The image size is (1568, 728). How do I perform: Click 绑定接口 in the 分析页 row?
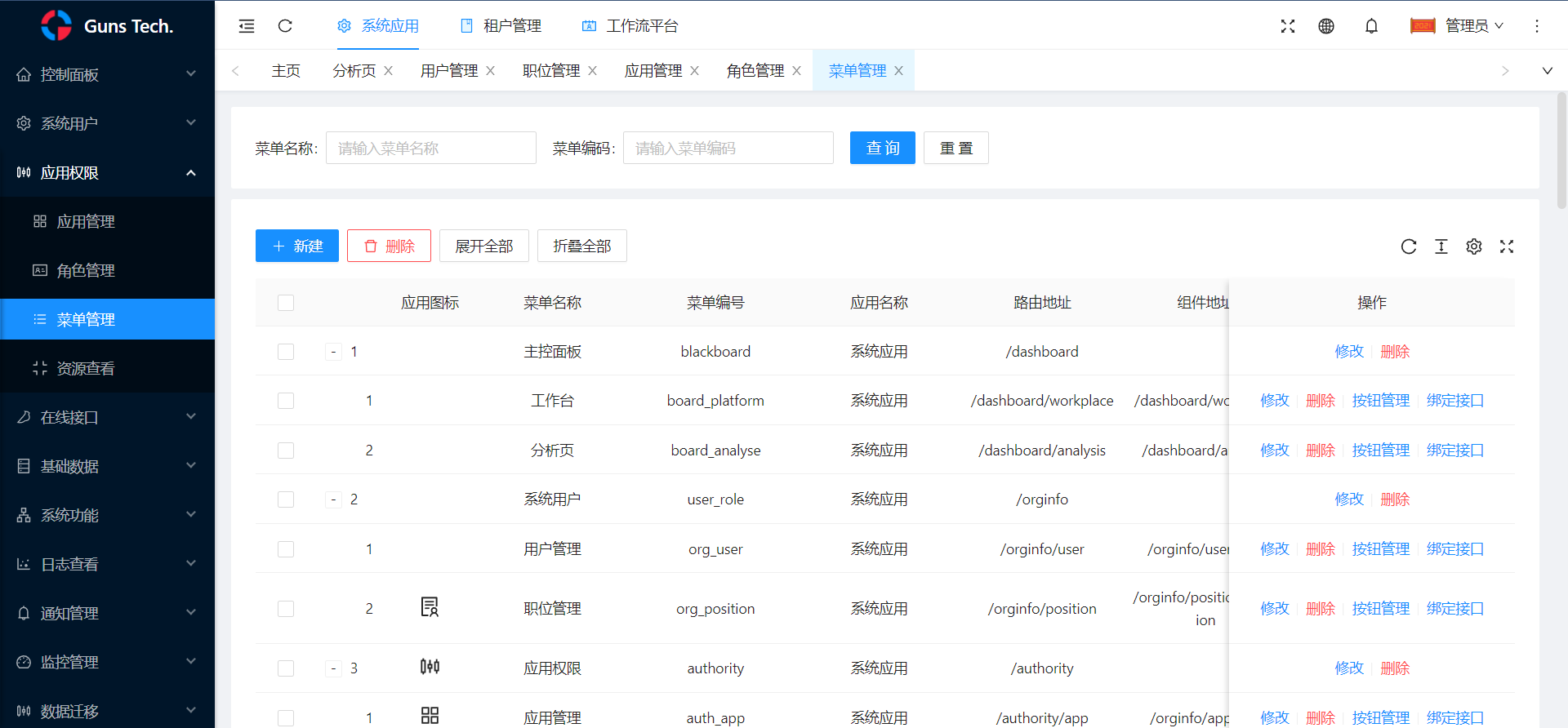click(1455, 451)
